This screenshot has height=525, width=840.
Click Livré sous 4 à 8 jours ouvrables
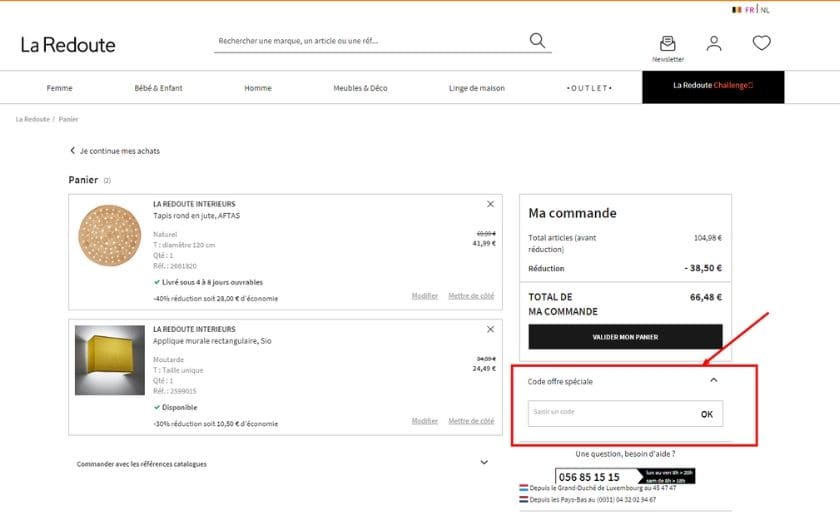coord(212,282)
